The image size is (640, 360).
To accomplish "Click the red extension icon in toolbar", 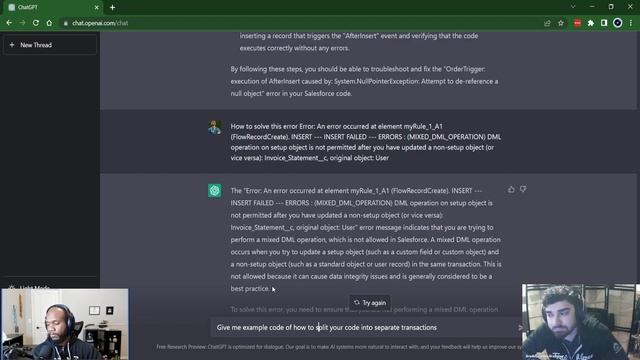I will (577, 23).
